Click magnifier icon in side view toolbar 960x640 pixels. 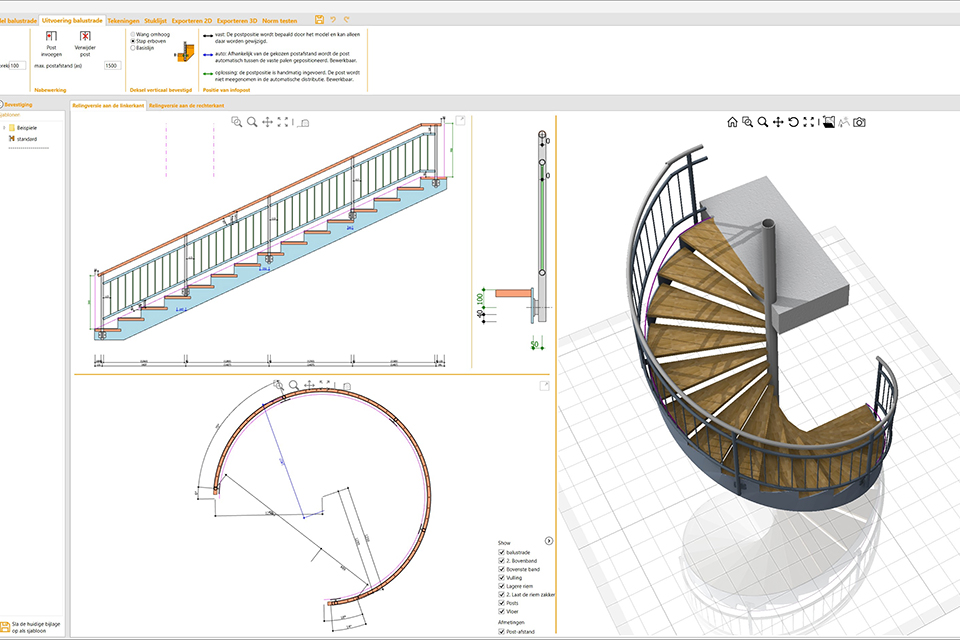(252, 122)
